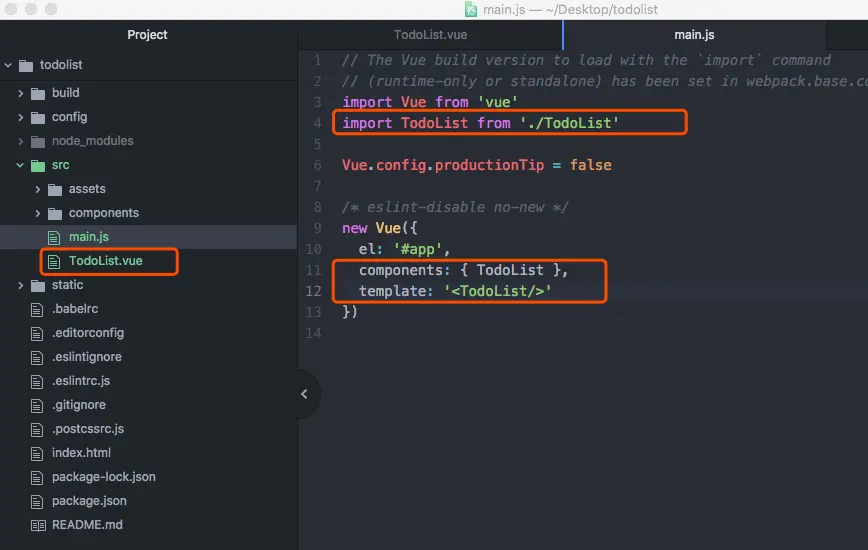Click the title bar main.js document icon
This screenshot has height=550, width=868.
[471, 9]
